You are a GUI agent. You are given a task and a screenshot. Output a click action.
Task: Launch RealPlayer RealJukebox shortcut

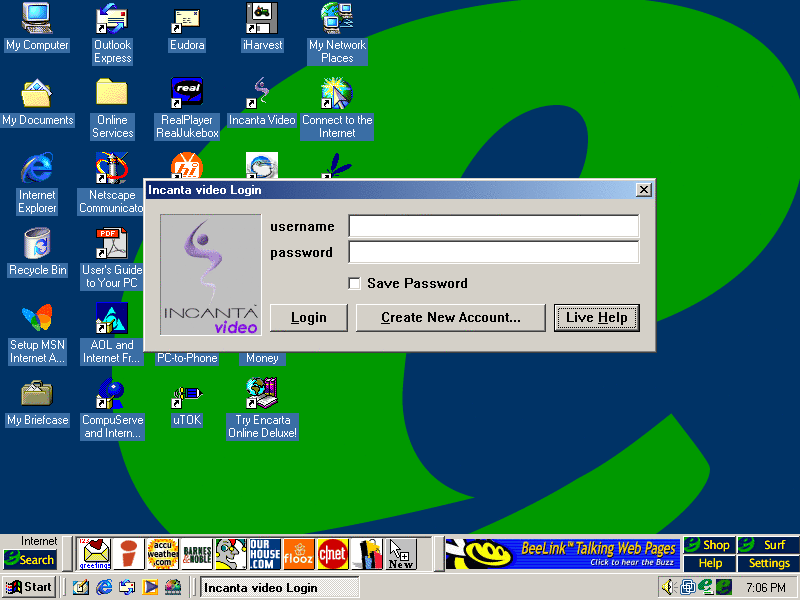pos(187,95)
